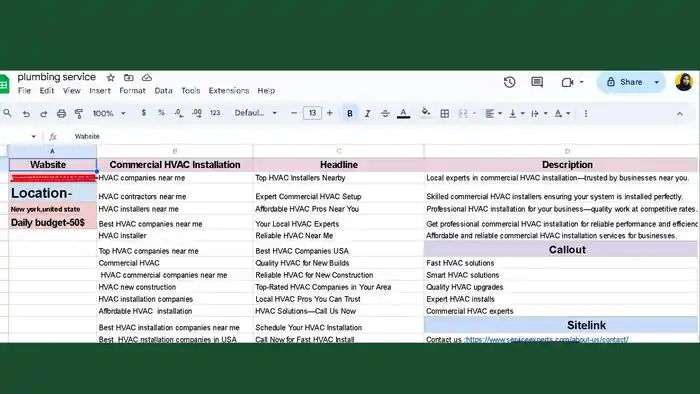Select the Wabsite cell
This screenshot has width=700, height=394.
52,165
